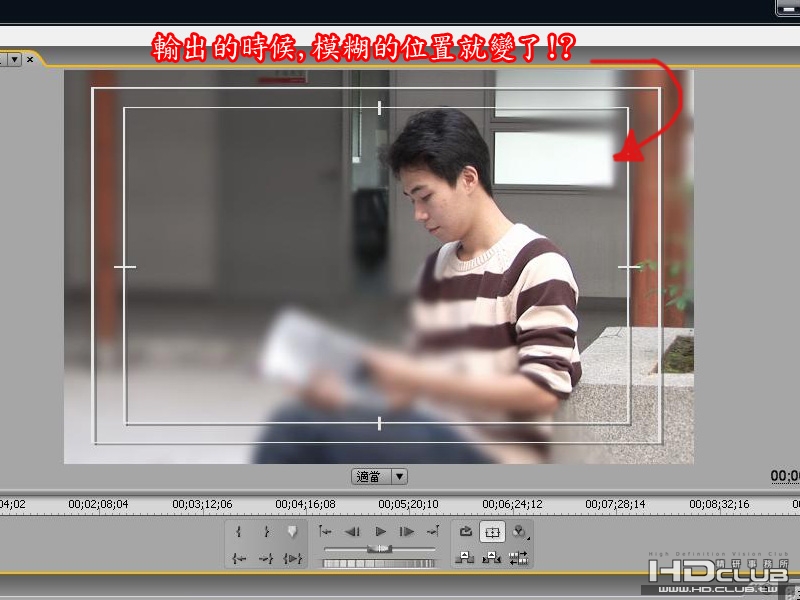
Task: Step back one frame
Action: pyautogui.click(x=352, y=532)
